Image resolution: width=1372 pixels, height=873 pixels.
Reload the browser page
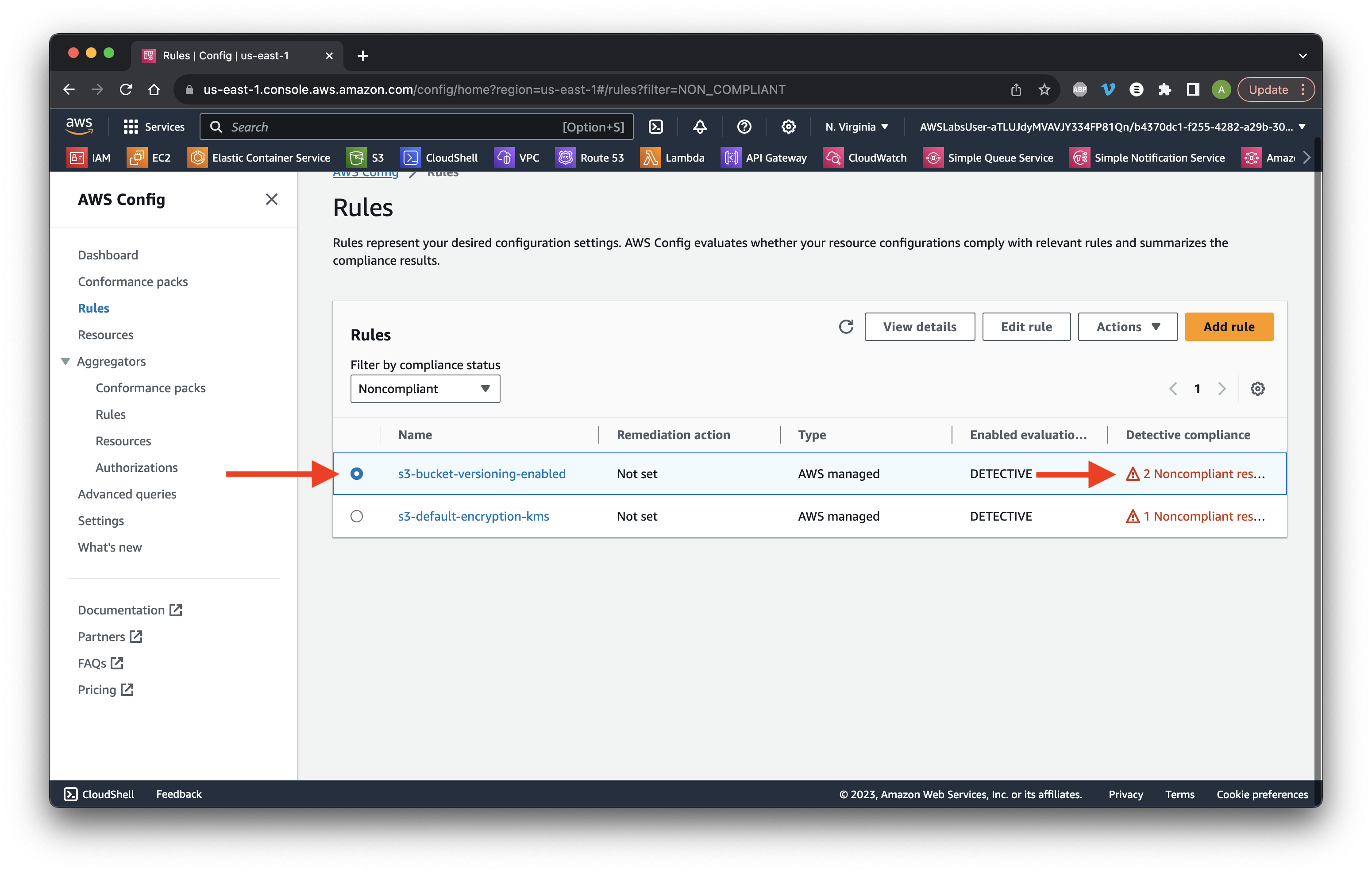tap(126, 89)
